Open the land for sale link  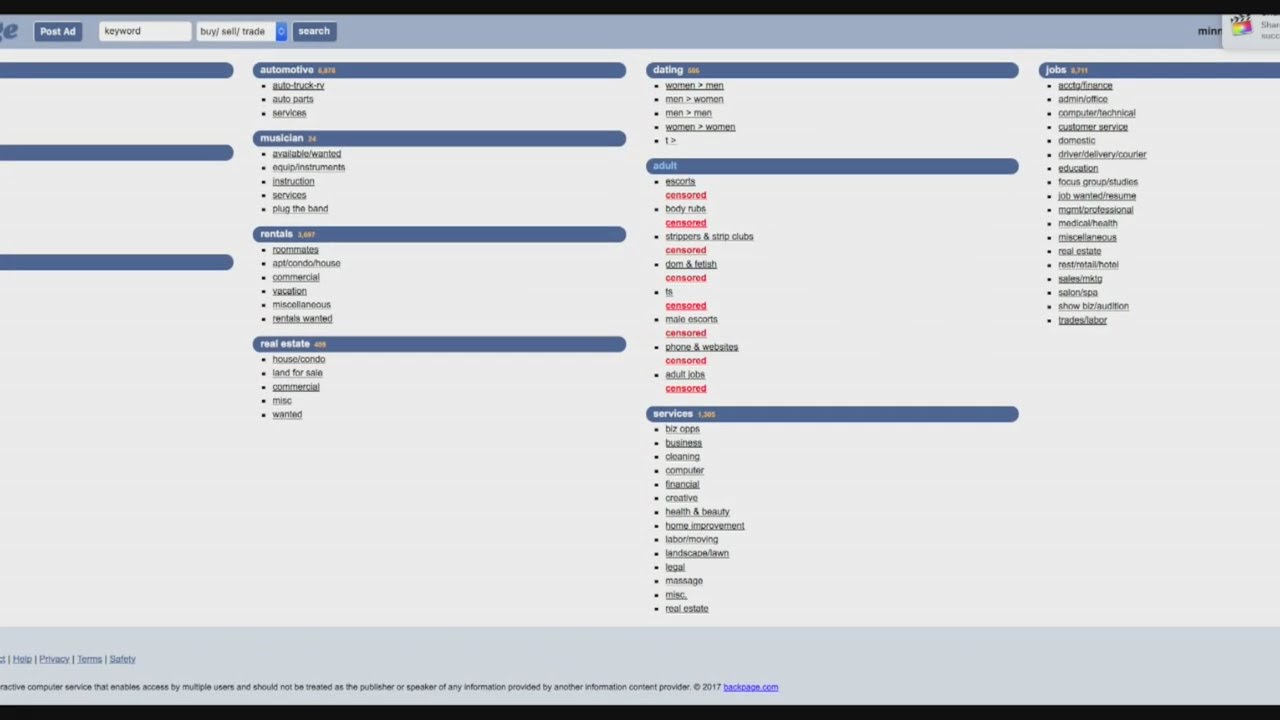(297, 373)
